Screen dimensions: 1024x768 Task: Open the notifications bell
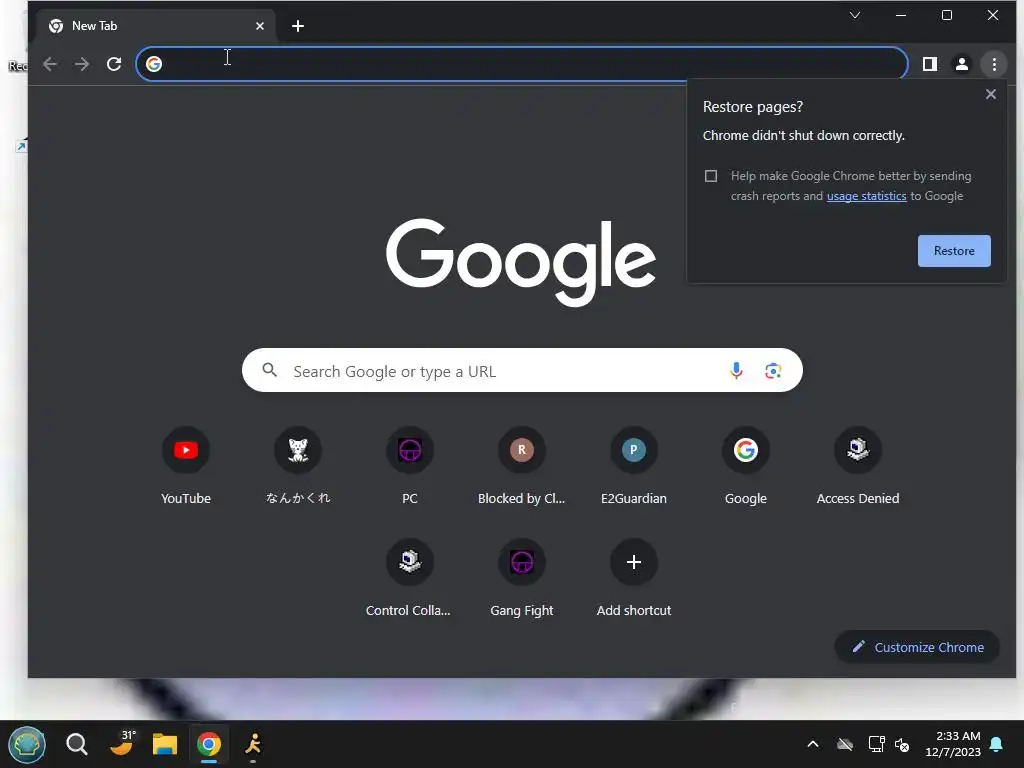tap(997, 744)
